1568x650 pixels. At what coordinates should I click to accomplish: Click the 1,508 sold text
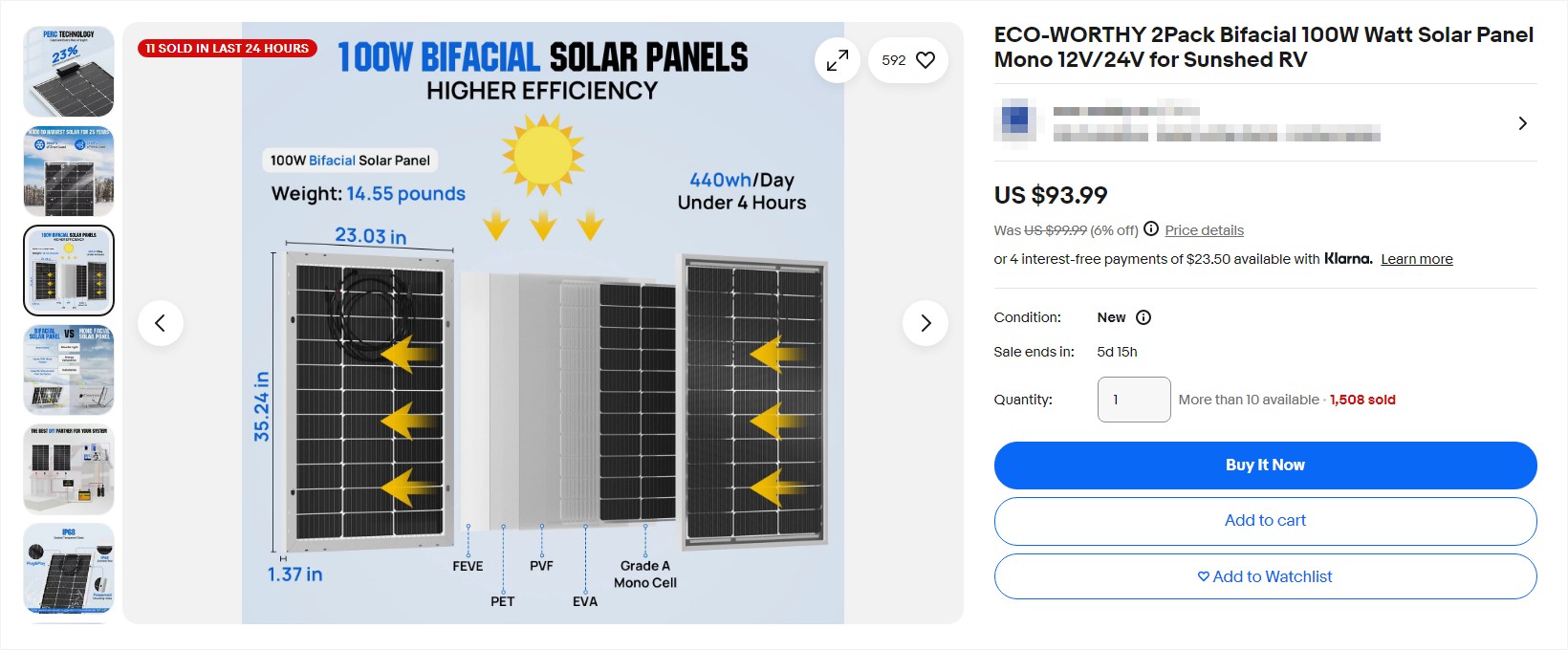(x=1361, y=400)
